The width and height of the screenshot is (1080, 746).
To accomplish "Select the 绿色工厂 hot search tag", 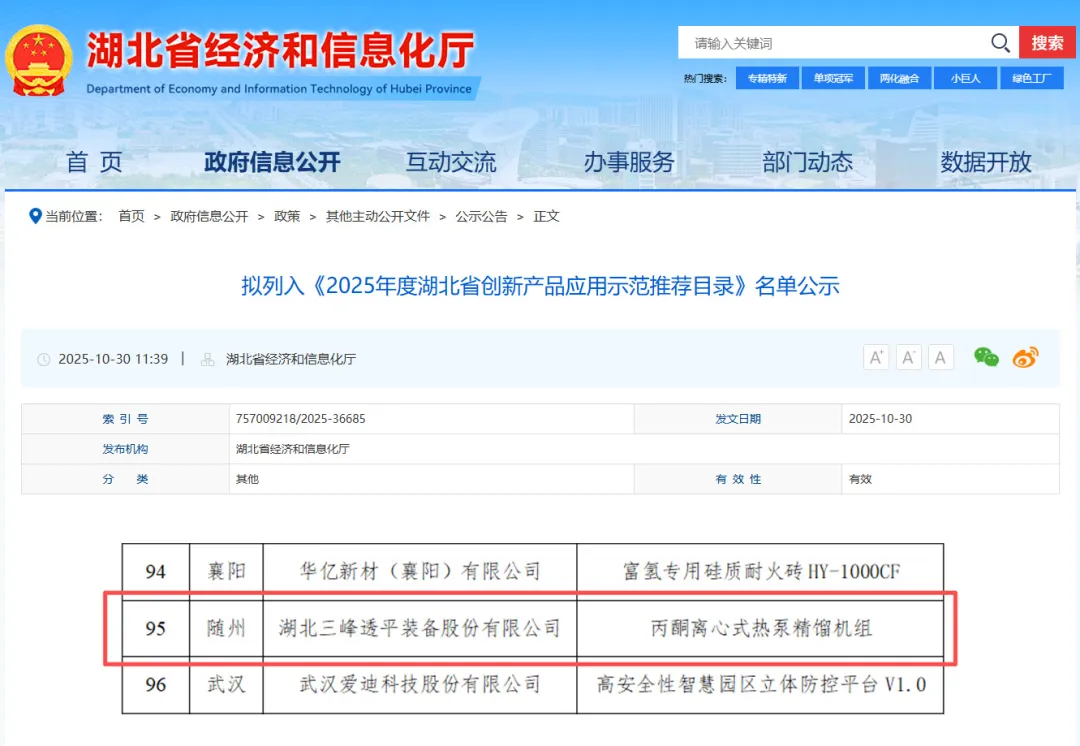I will tap(1031, 78).
